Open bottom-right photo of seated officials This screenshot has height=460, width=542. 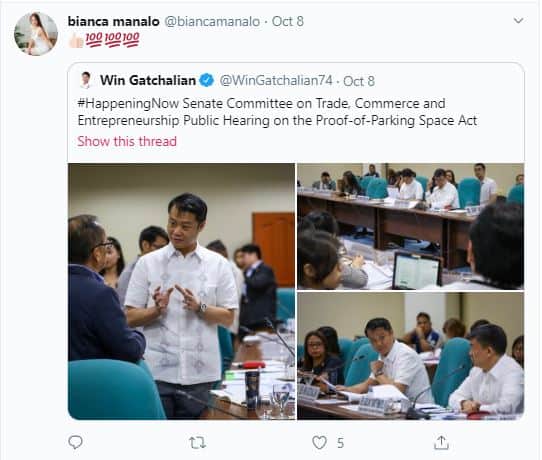click(x=411, y=356)
